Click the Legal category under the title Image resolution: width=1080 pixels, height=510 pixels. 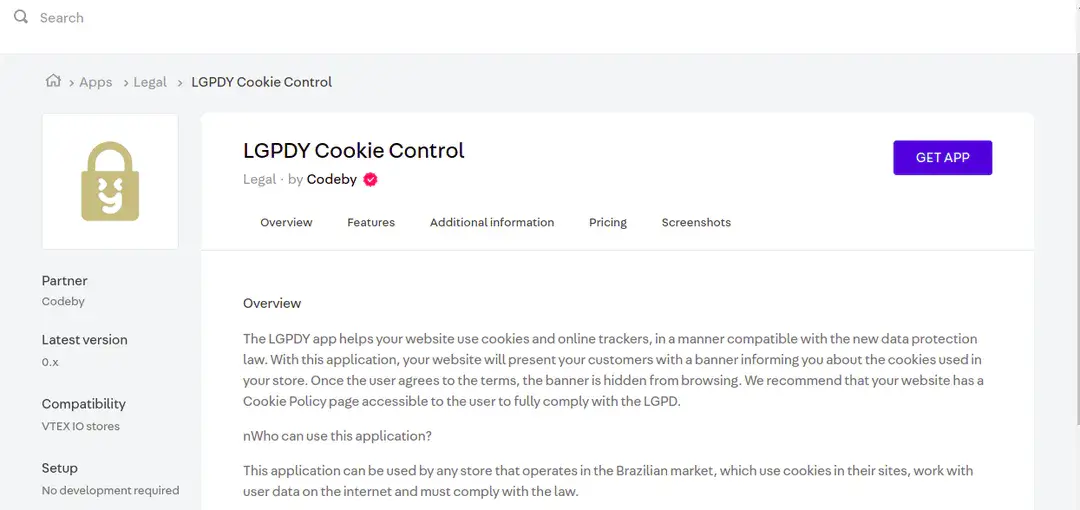(x=259, y=179)
